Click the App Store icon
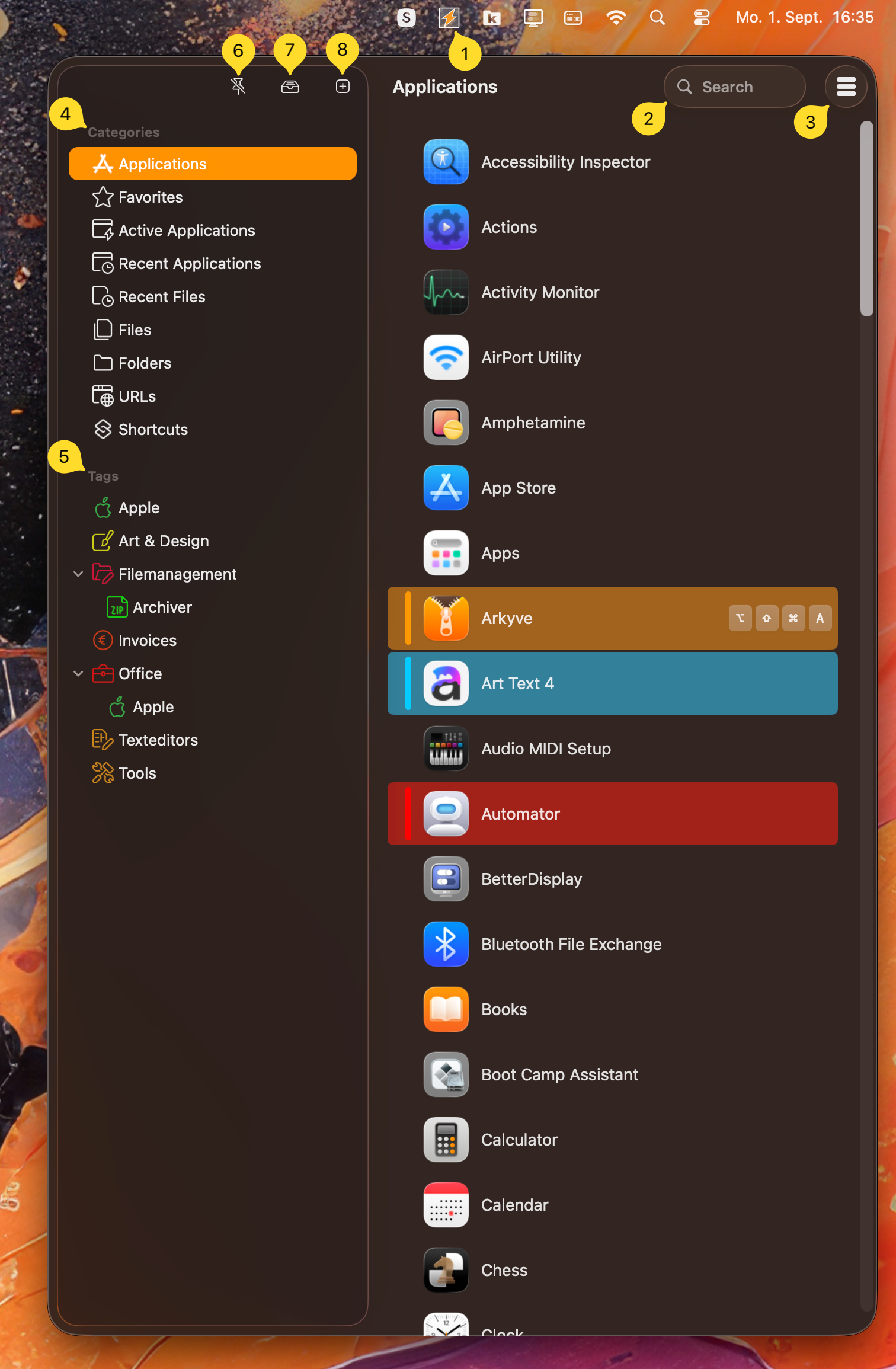 pyautogui.click(x=446, y=488)
